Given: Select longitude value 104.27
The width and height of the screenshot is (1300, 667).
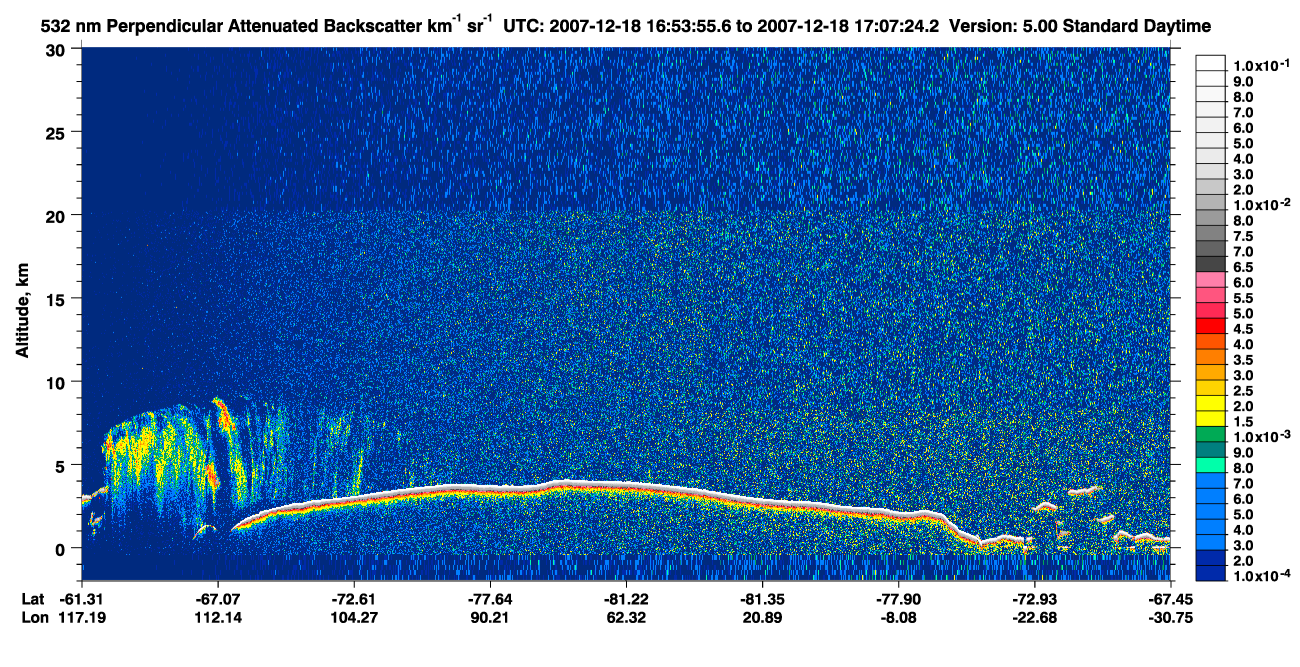Looking at the screenshot, I should click(355, 617).
